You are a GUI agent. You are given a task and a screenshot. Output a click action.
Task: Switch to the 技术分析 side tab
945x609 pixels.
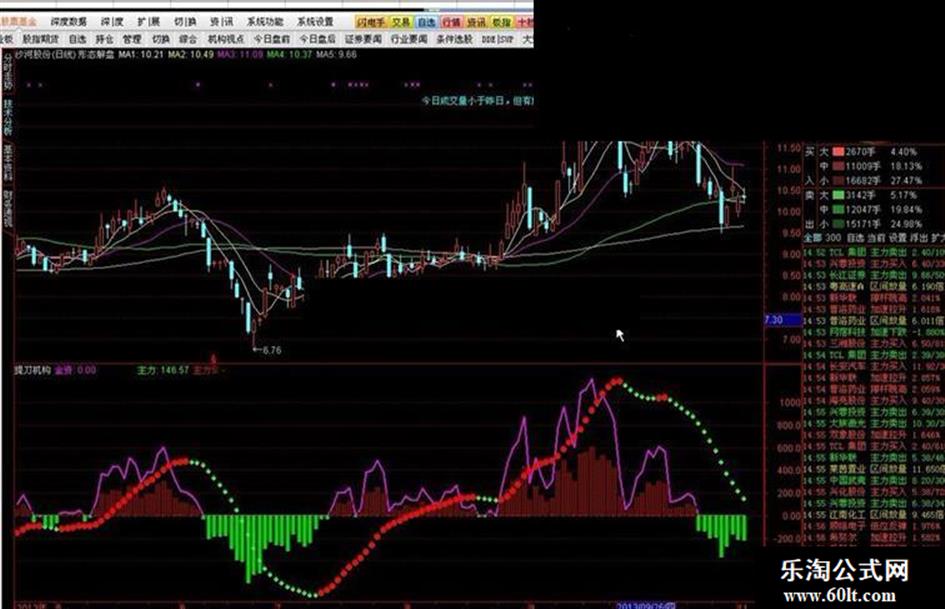(x=8, y=119)
